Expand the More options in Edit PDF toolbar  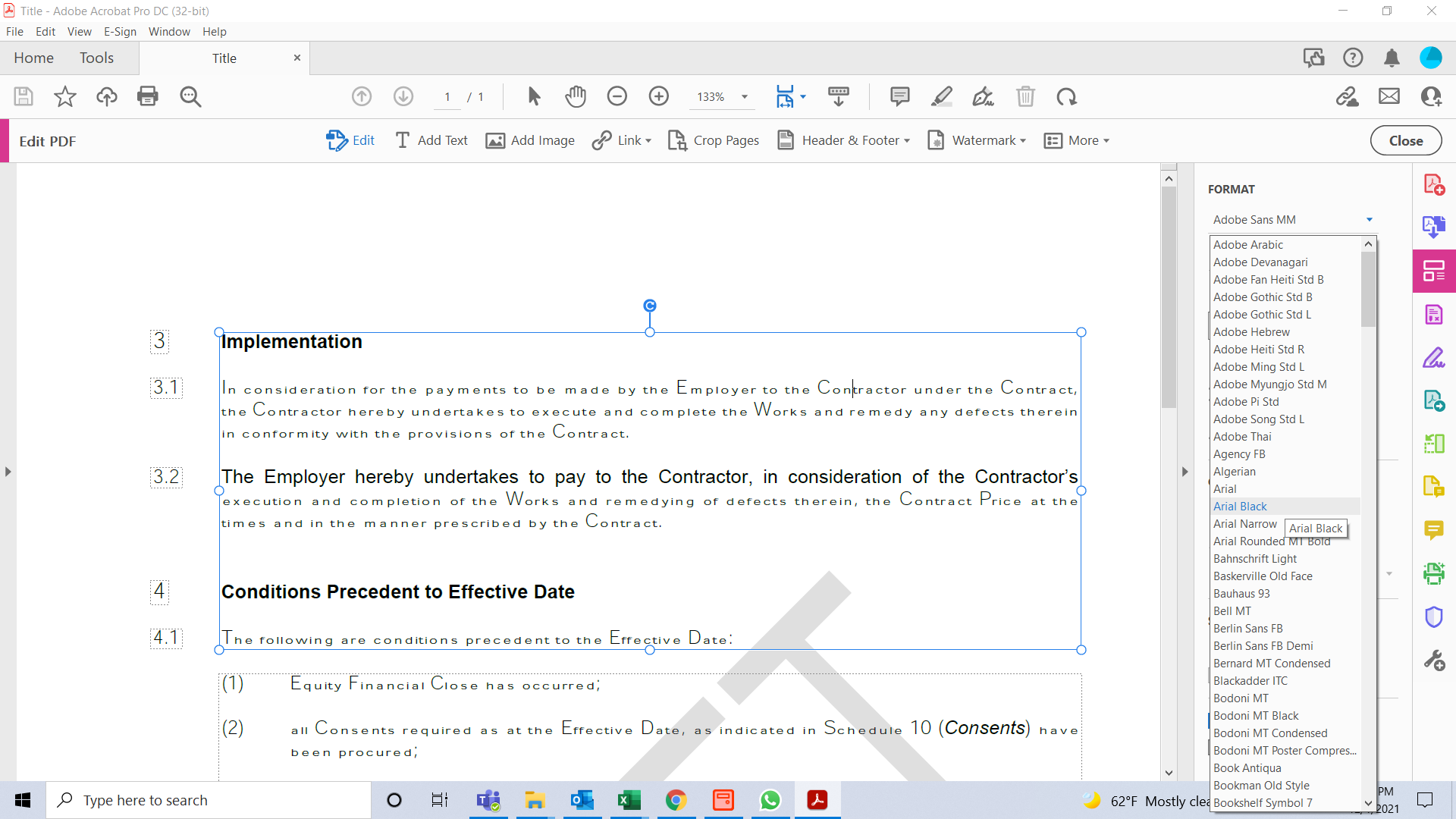pyautogui.click(x=1077, y=140)
